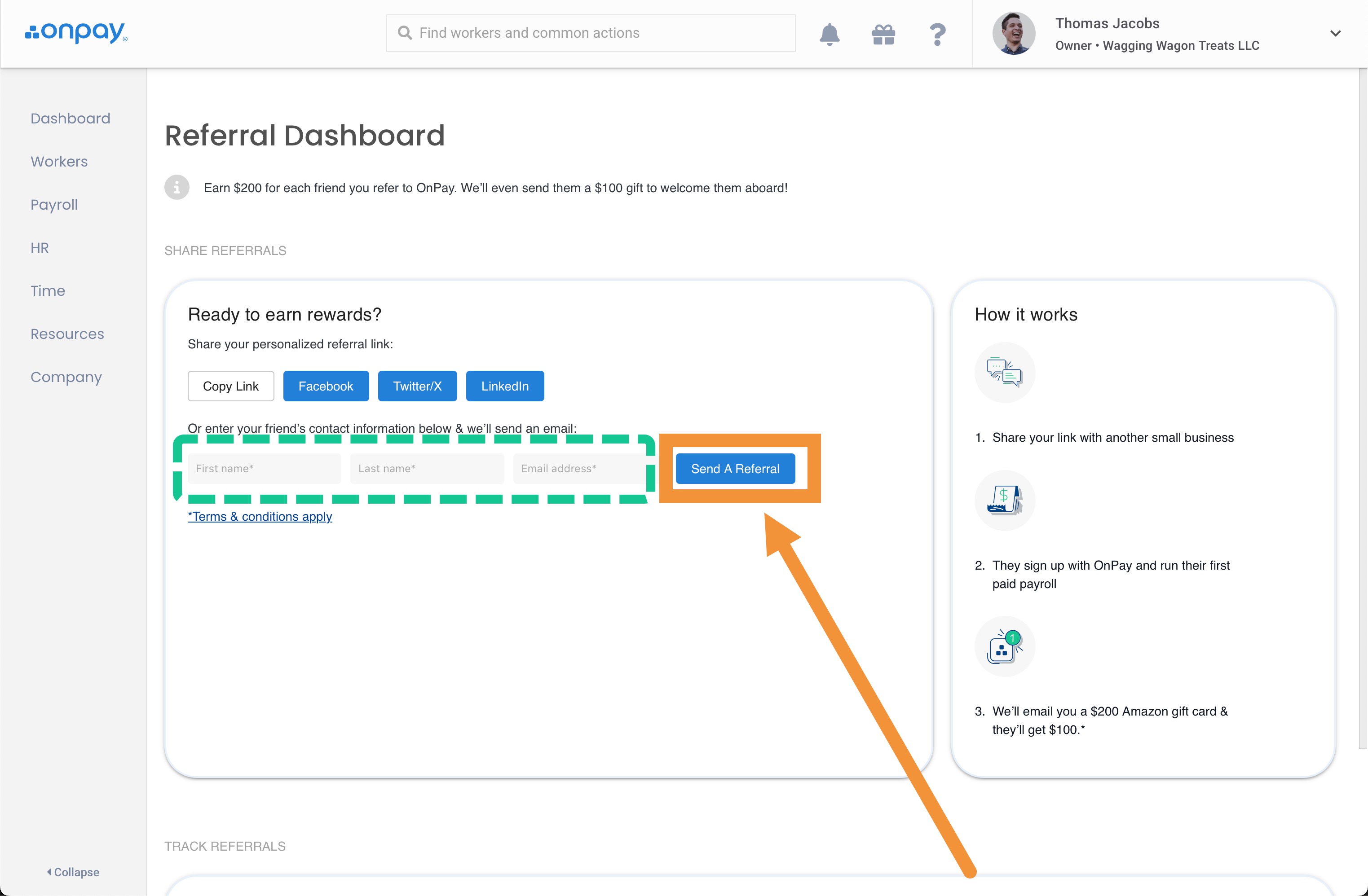Expand the account dropdown chevron

[x=1335, y=33]
